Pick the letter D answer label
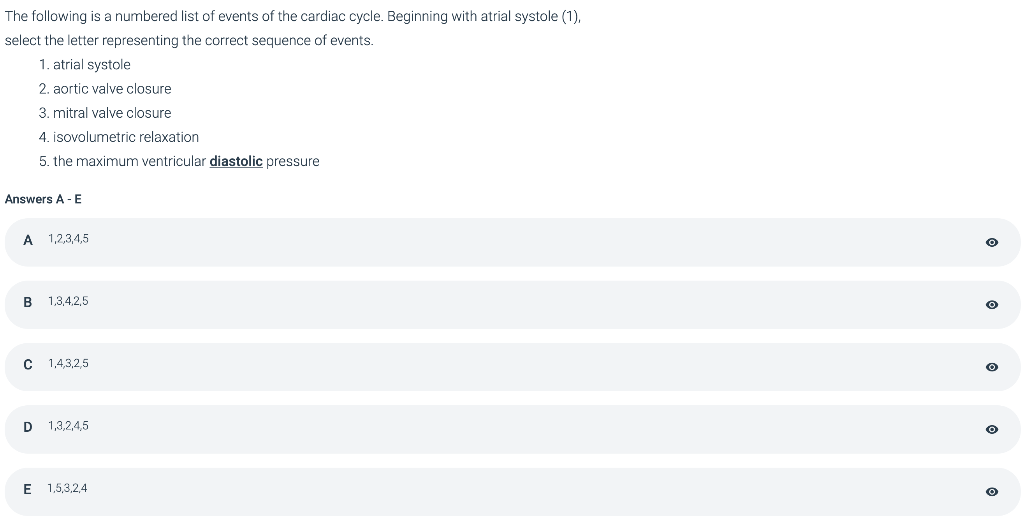Viewport: 1024px width, 523px height. 28,426
